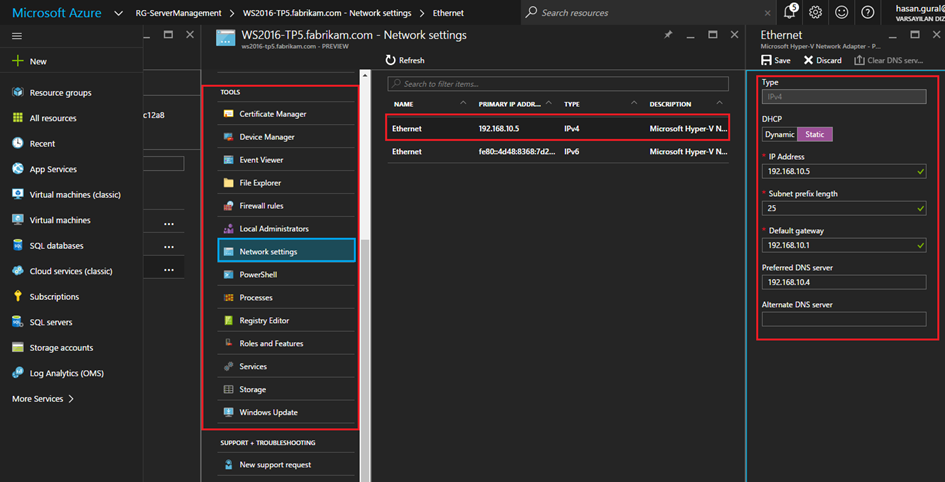
Task: Expand the Azure logo dropdown chevron
Action: click(118, 13)
